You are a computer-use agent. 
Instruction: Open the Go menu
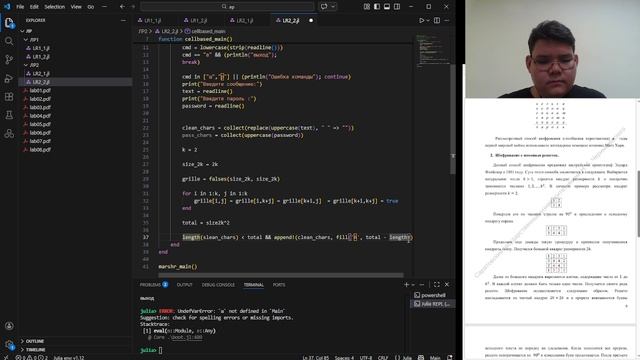(91, 7)
